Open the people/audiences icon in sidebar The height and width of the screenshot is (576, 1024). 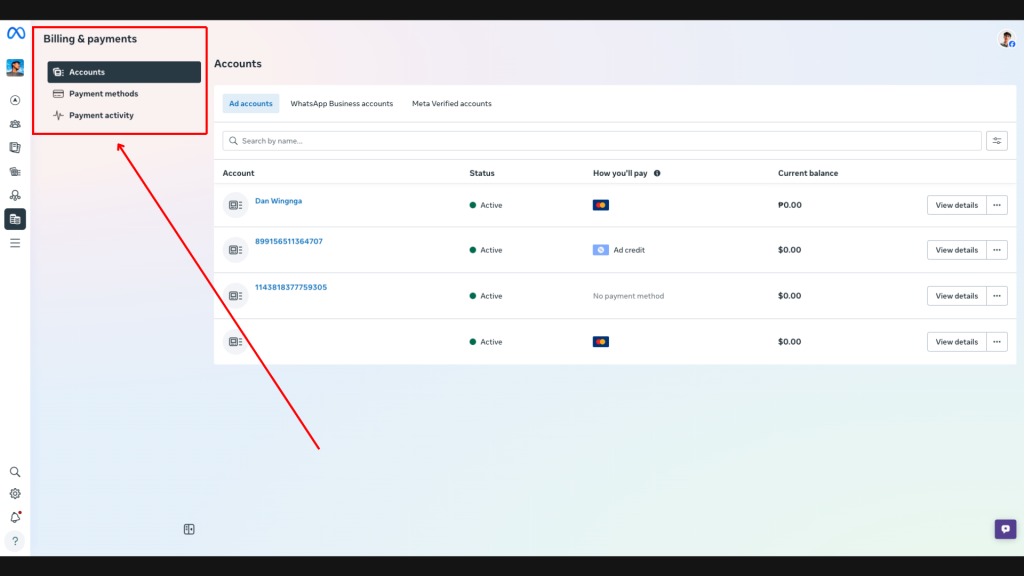point(15,124)
